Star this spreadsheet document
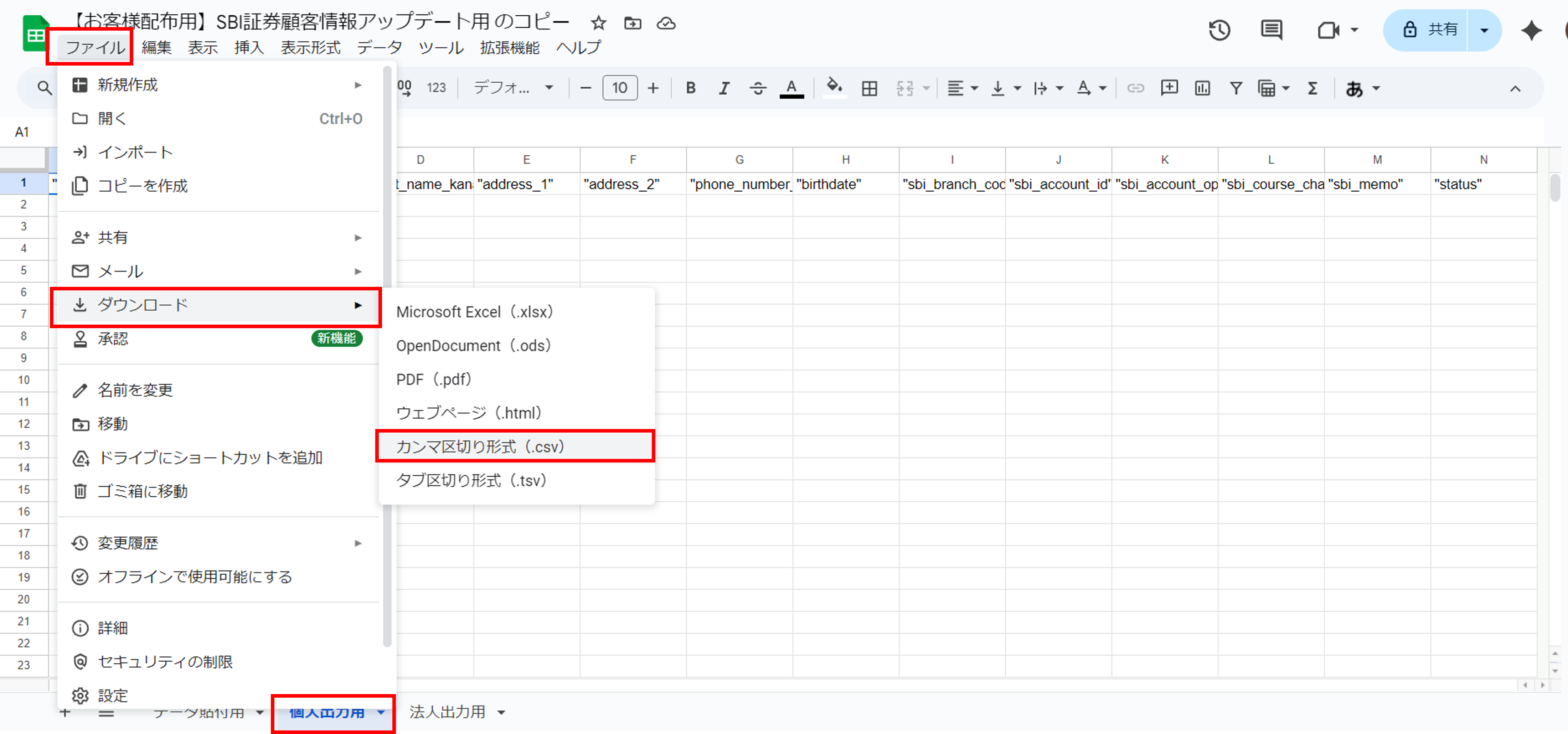The height and width of the screenshot is (734, 1568). click(x=598, y=24)
